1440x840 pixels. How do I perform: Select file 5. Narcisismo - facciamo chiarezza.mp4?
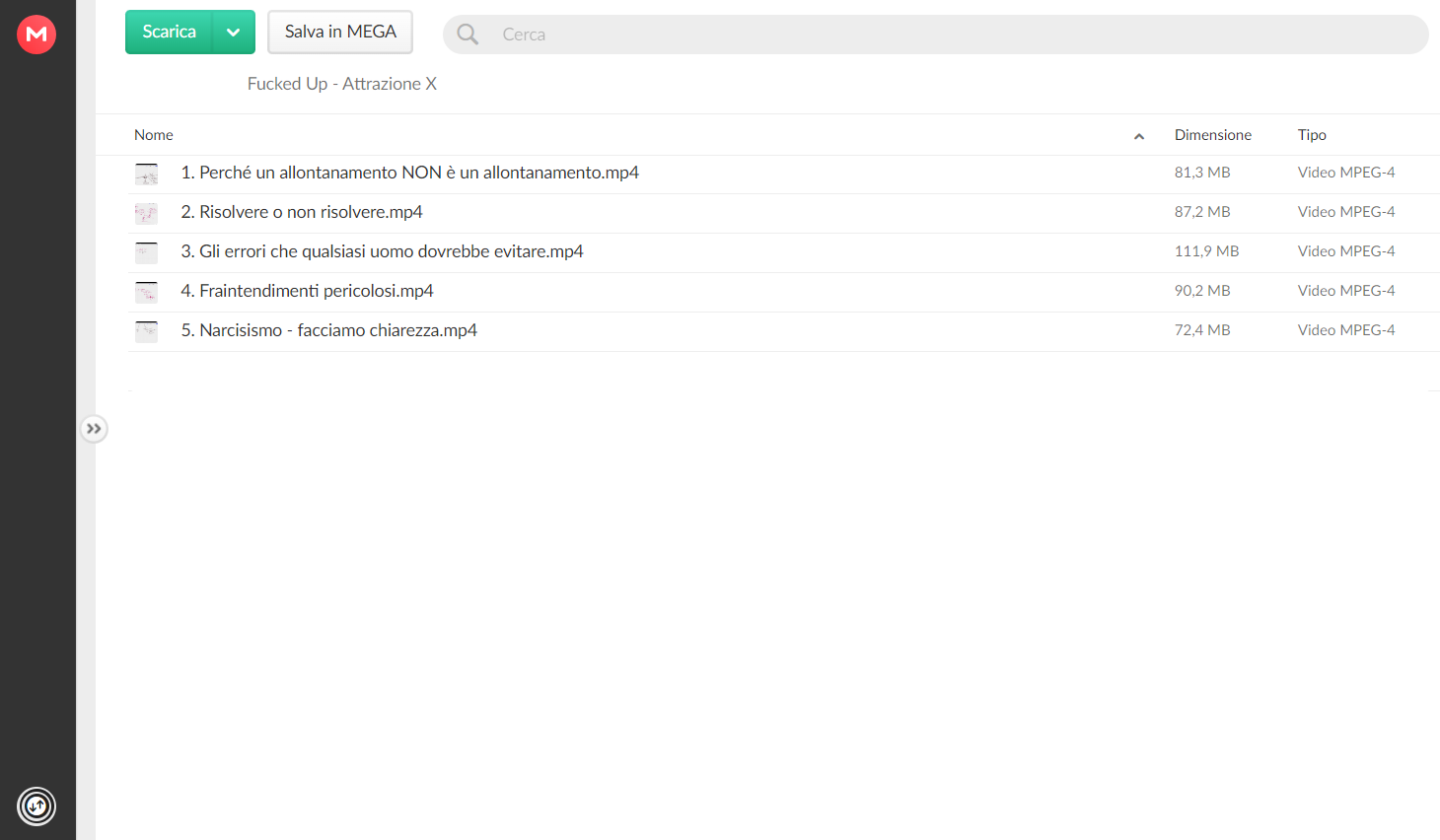(x=328, y=330)
